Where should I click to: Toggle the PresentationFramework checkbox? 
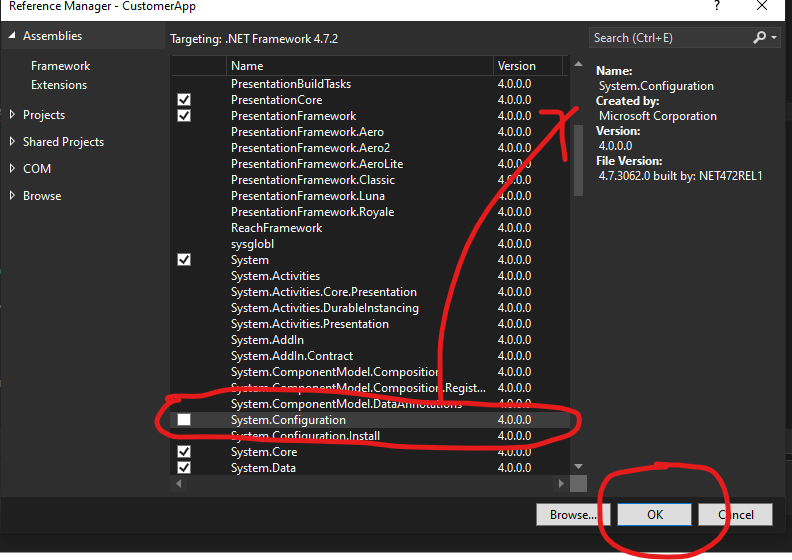point(184,116)
